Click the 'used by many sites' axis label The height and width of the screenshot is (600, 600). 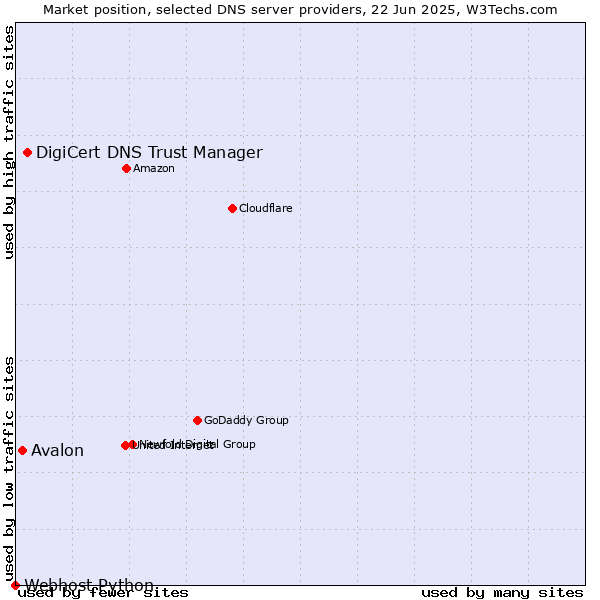(x=502, y=593)
